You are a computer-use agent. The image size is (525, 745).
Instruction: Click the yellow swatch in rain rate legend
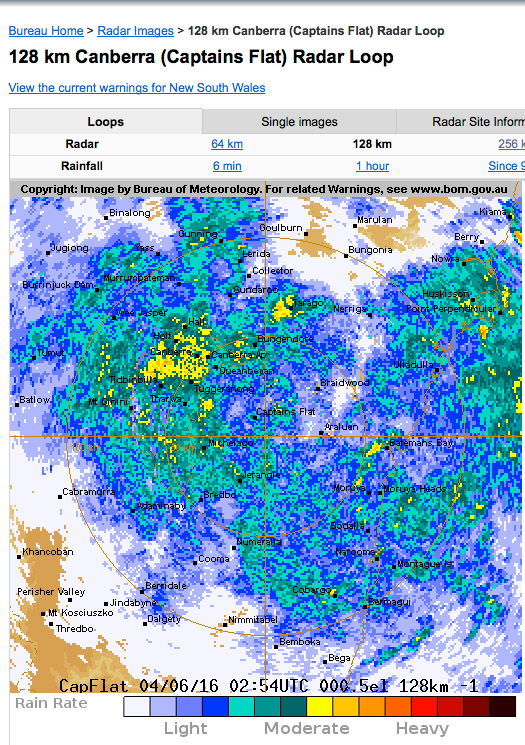(x=320, y=707)
